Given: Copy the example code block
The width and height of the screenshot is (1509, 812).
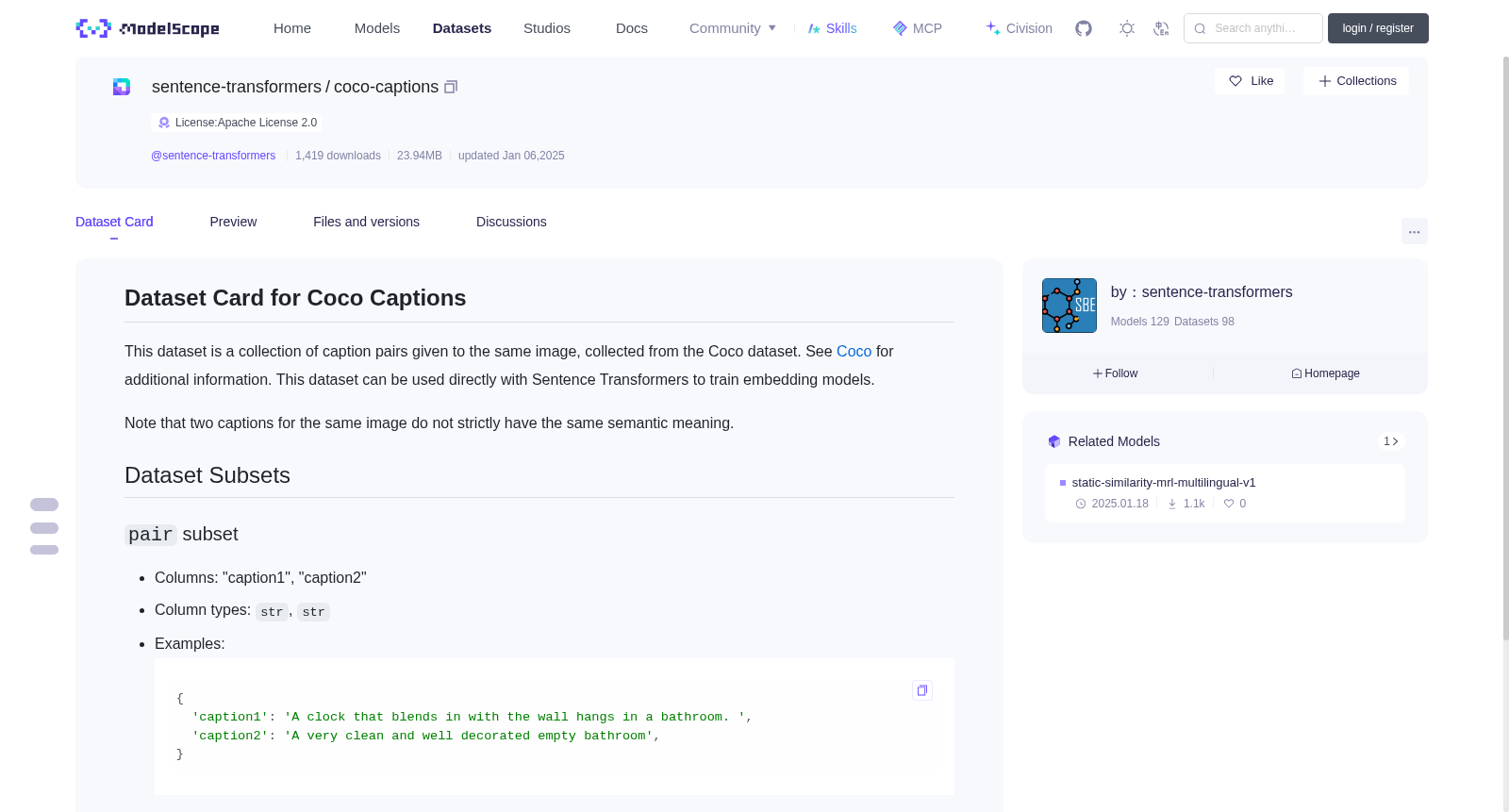Looking at the screenshot, I should 922,690.
